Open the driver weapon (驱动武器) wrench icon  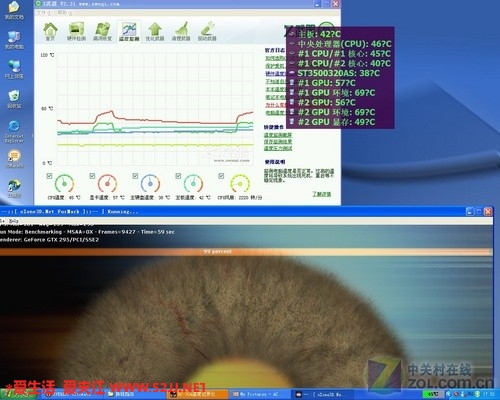207,32
